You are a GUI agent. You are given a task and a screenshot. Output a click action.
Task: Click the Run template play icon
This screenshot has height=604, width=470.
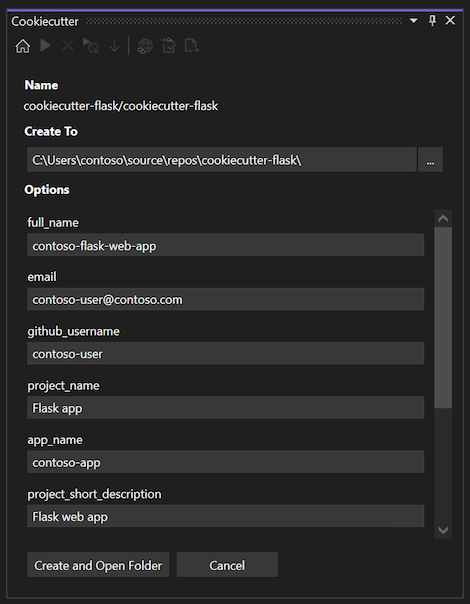[x=45, y=46]
